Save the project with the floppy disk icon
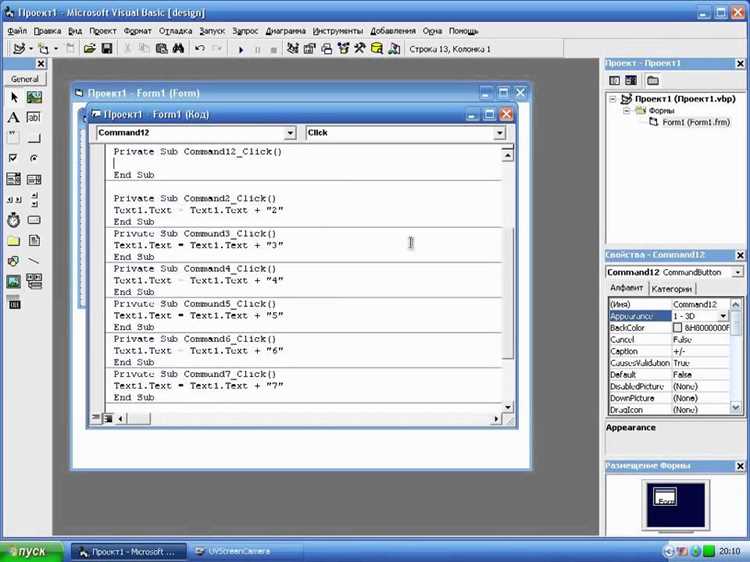 tap(107, 49)
